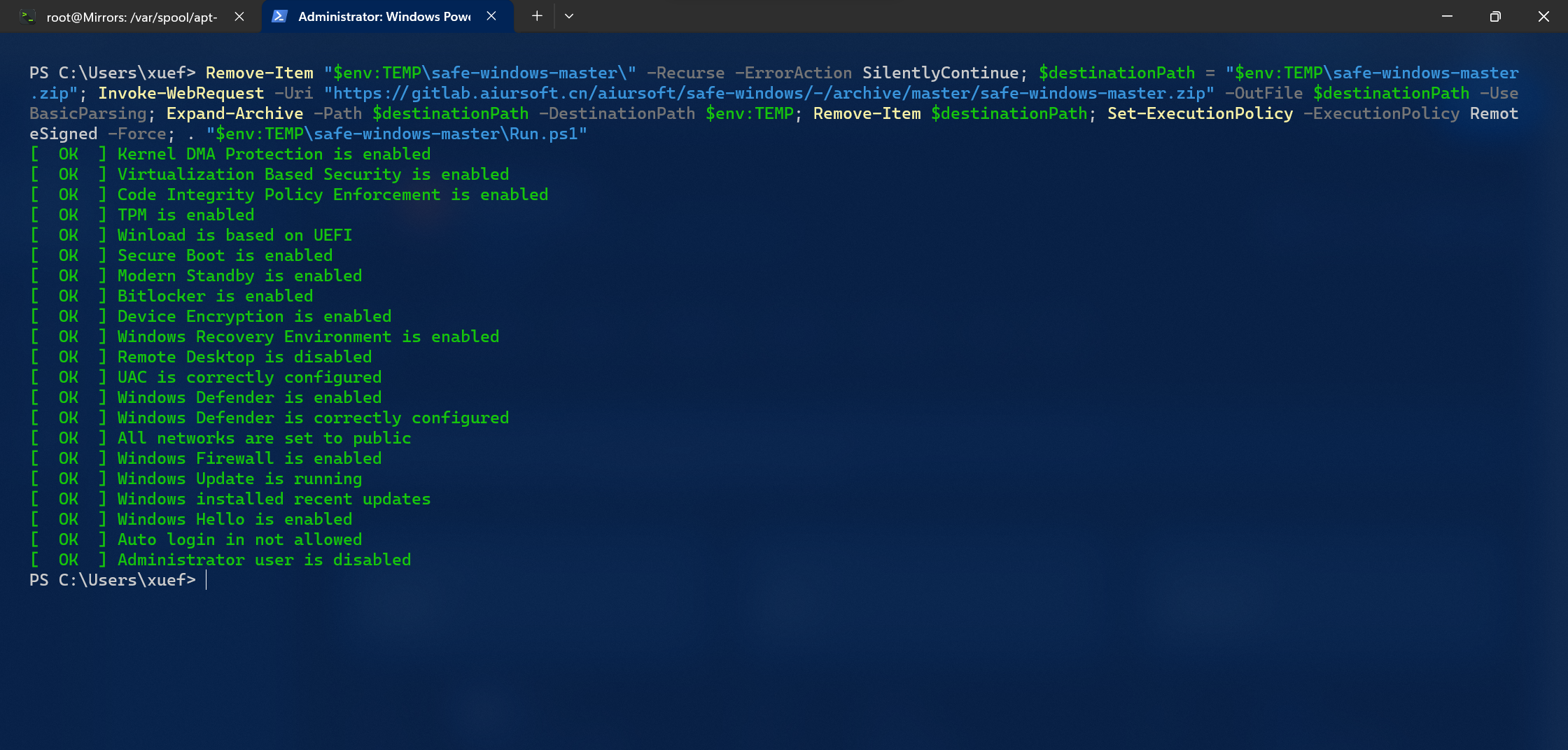The height and width of the screenshot is (750, 1568).
Task: Close the root@Mirrors terminal tab
Action: tap(239, 16)
